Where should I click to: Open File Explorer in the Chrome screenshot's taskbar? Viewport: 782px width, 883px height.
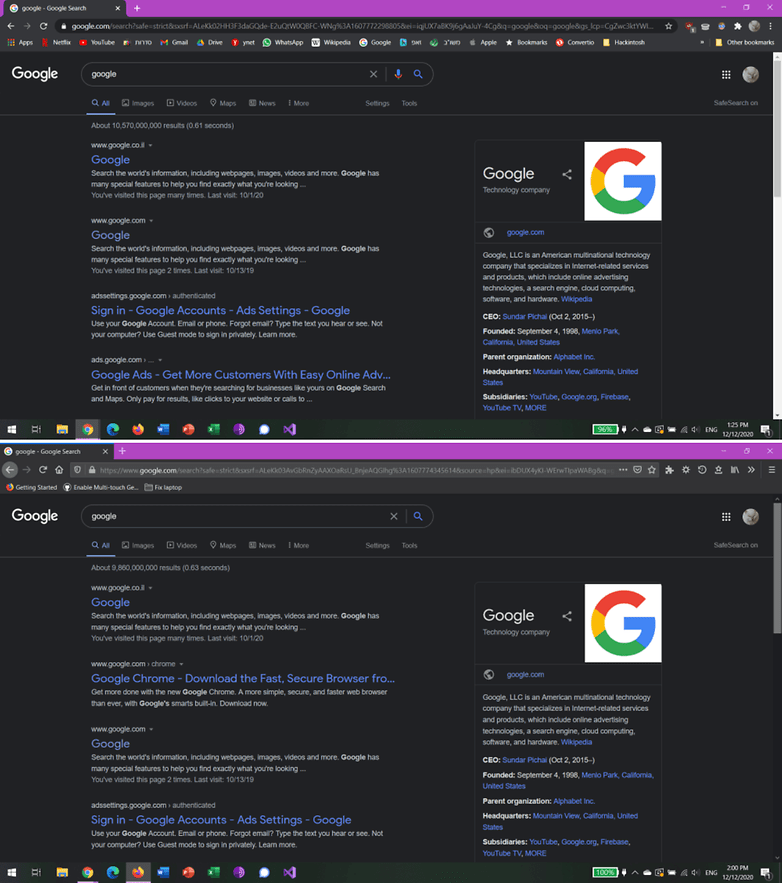point(62,430)
